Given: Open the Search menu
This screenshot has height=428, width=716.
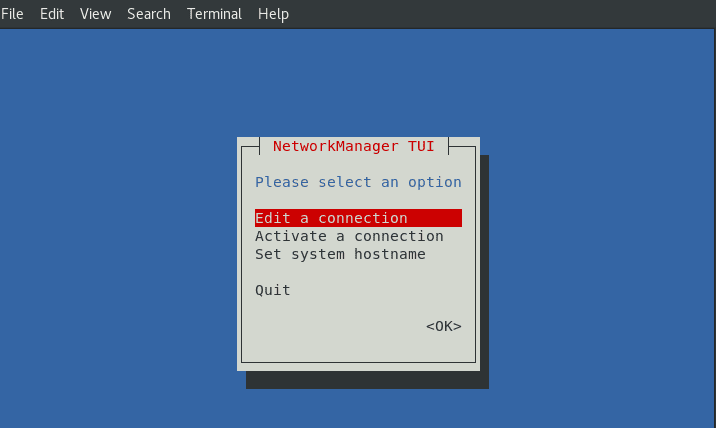Looking at the screenshot, I should click(x=149, y=14).
